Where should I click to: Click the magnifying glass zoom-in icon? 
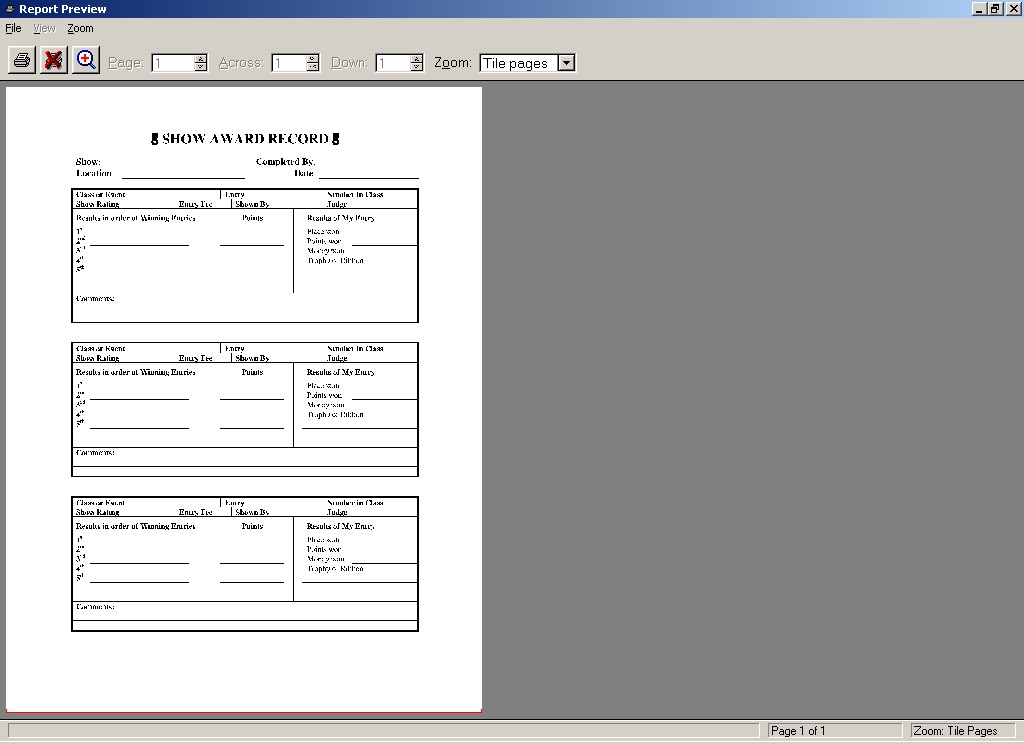coord(86,61)
